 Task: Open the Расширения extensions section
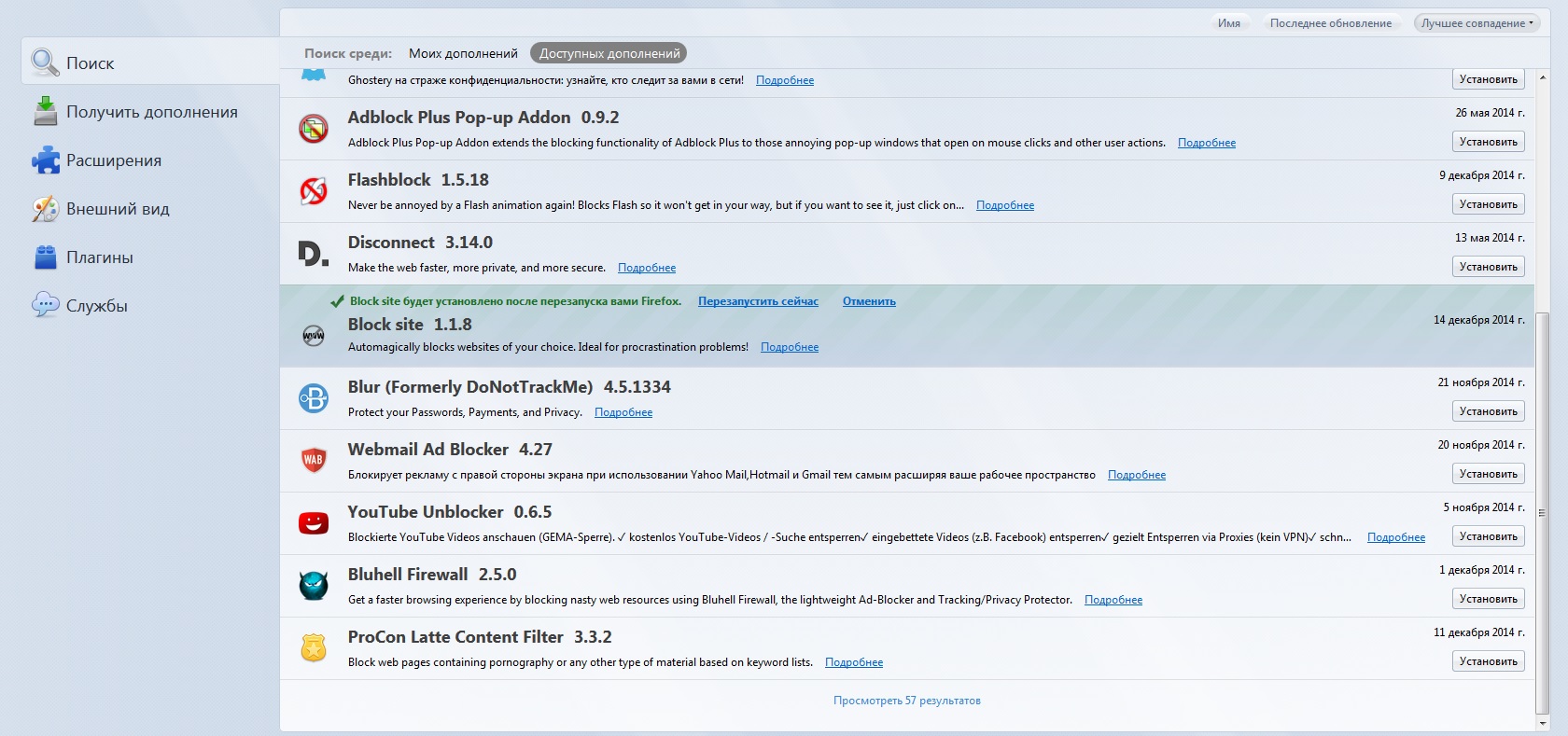click(x=150, y=160)
